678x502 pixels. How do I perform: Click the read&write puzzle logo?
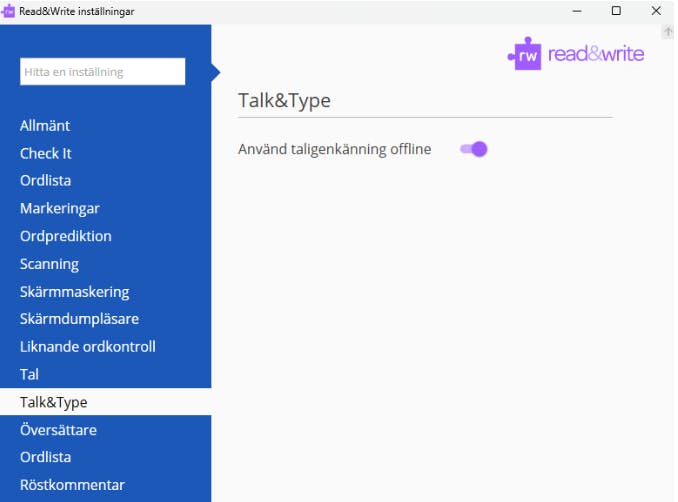[x=576, y=54]
